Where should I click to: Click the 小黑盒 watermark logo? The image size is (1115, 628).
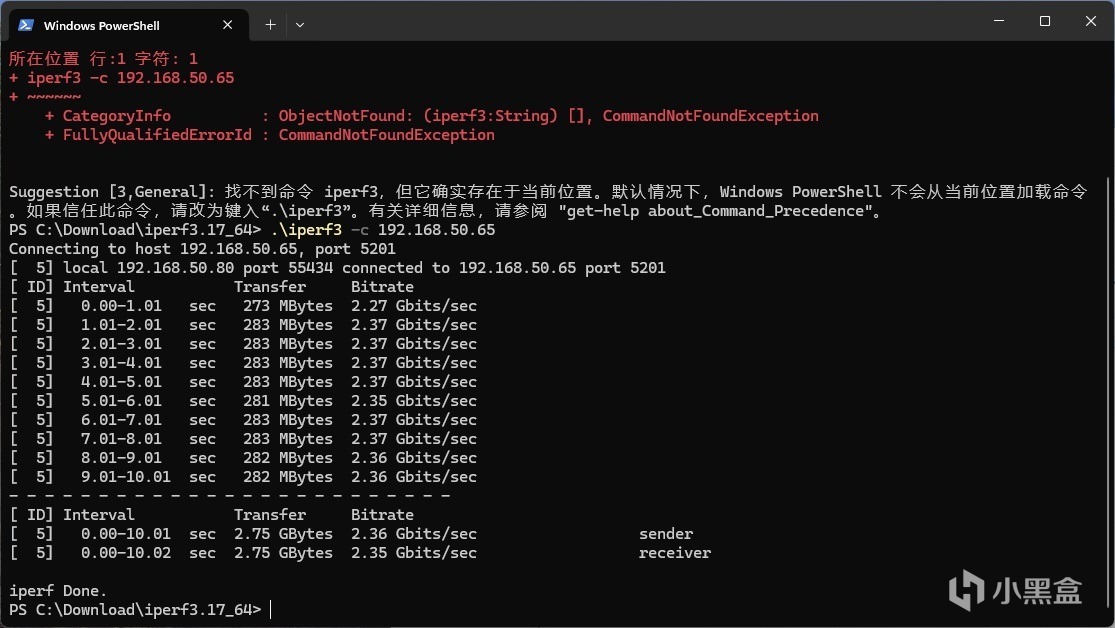[1014, 589]
